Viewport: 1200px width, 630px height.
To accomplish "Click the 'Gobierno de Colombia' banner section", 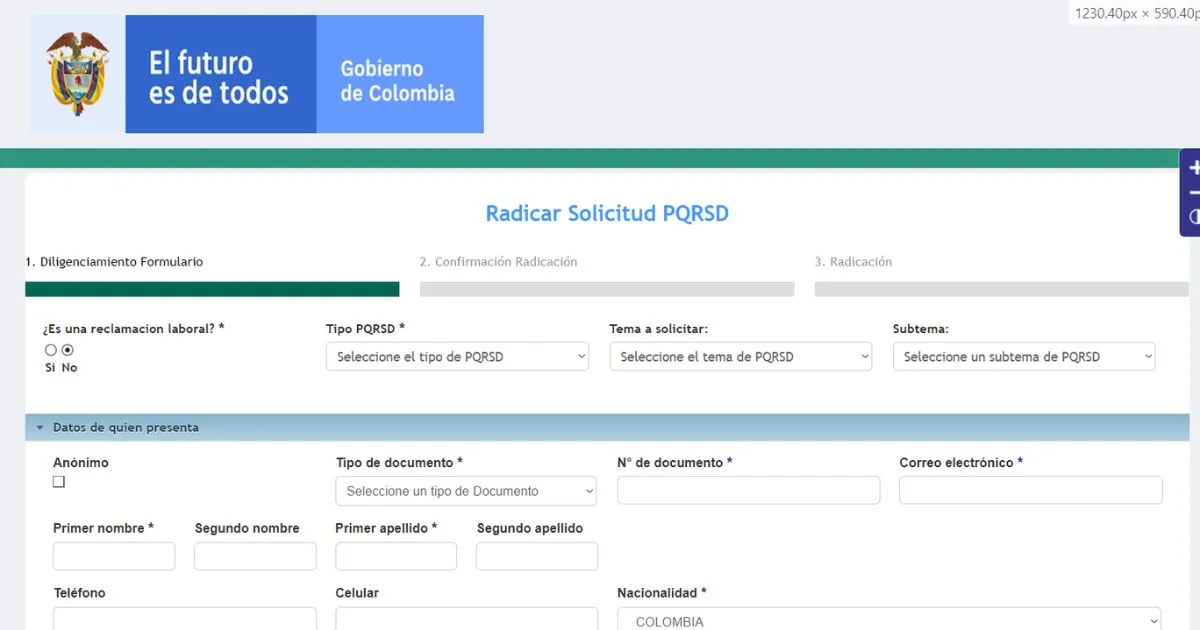I will tap(400, 74).
